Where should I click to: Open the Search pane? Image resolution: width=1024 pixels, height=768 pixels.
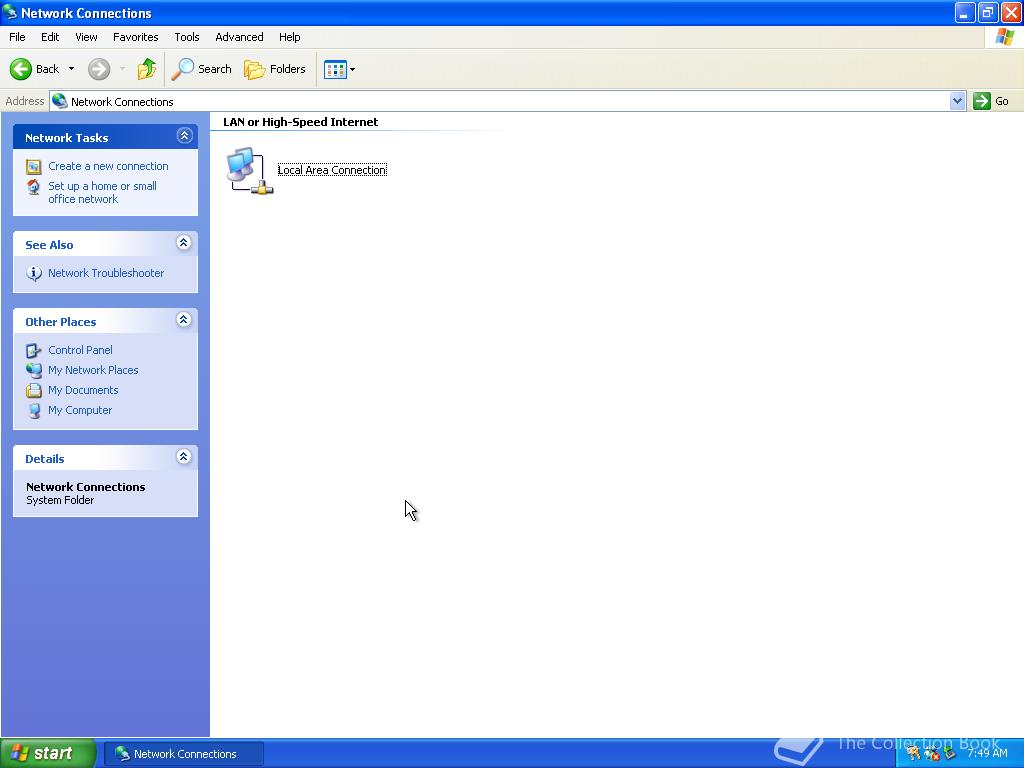pyautogui.click(x=201, y=69)
